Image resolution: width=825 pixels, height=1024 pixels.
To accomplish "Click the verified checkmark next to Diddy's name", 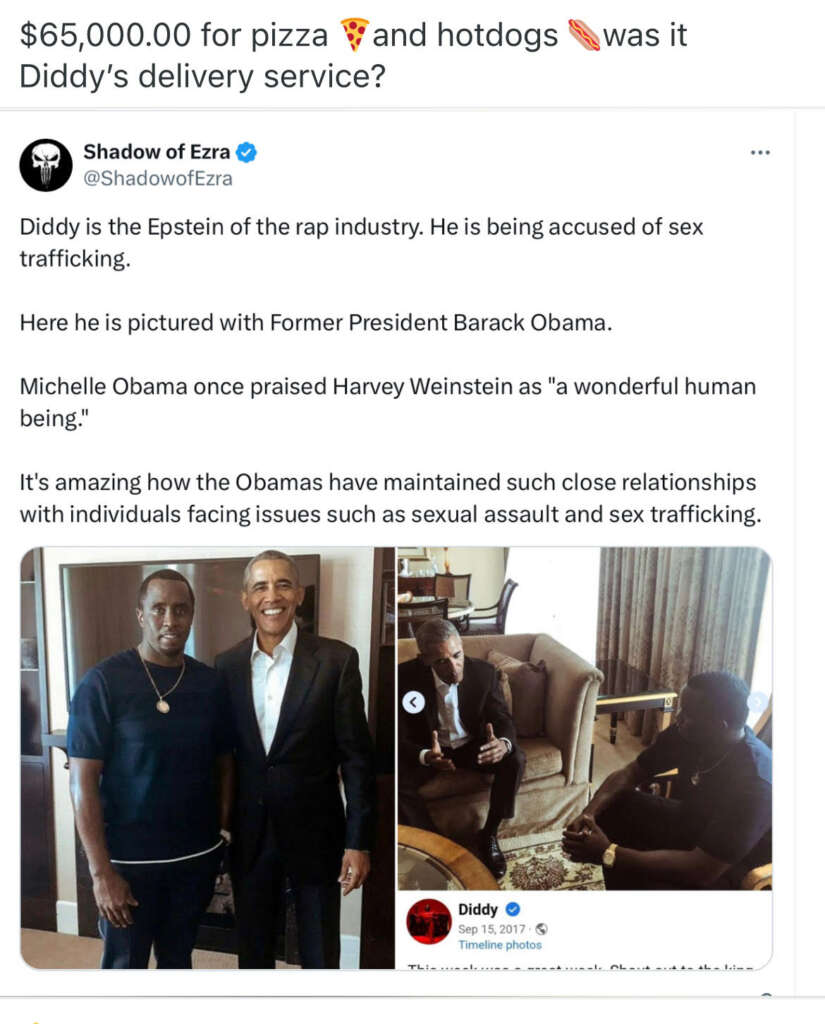I will (x=513, y=909).
